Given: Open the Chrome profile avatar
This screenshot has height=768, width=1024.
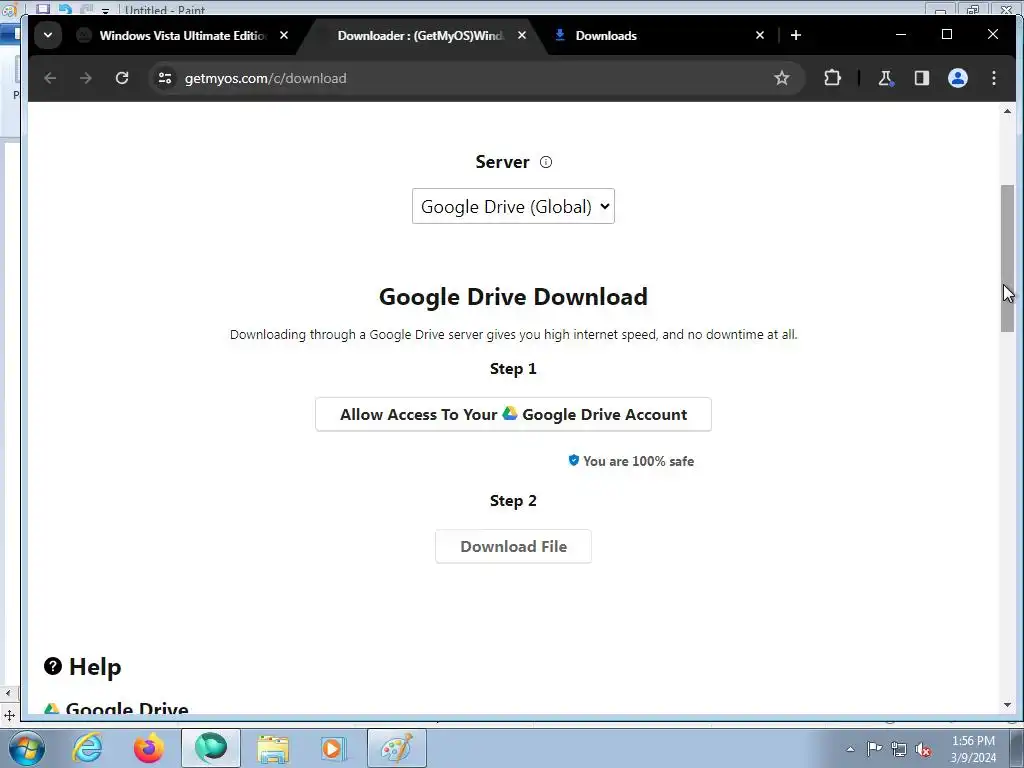Looking at the screenshot, I should pos(957,78).
